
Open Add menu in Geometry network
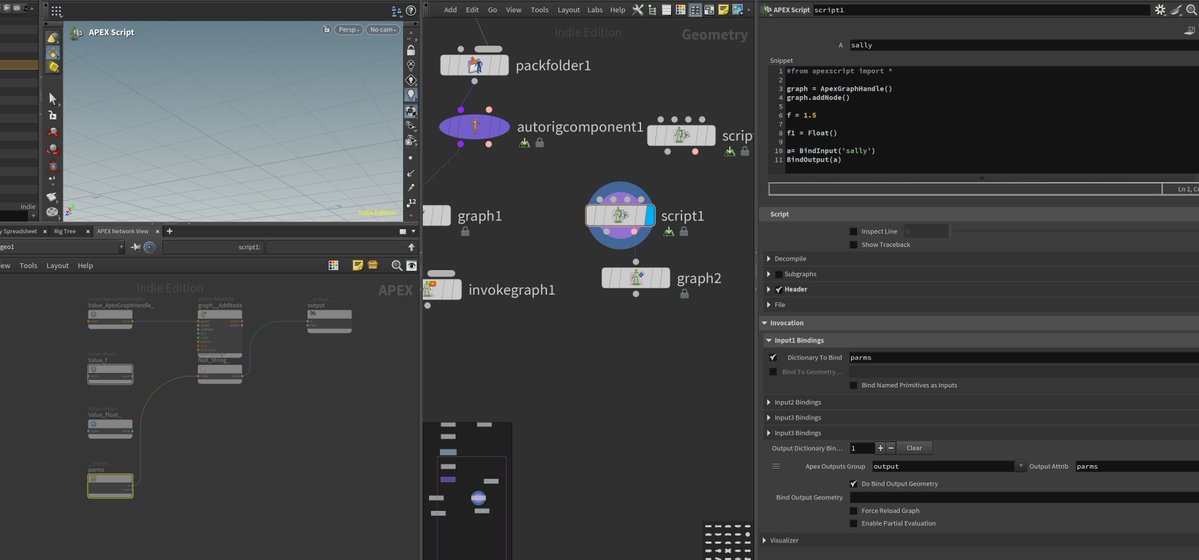click(x=450, y=10)
